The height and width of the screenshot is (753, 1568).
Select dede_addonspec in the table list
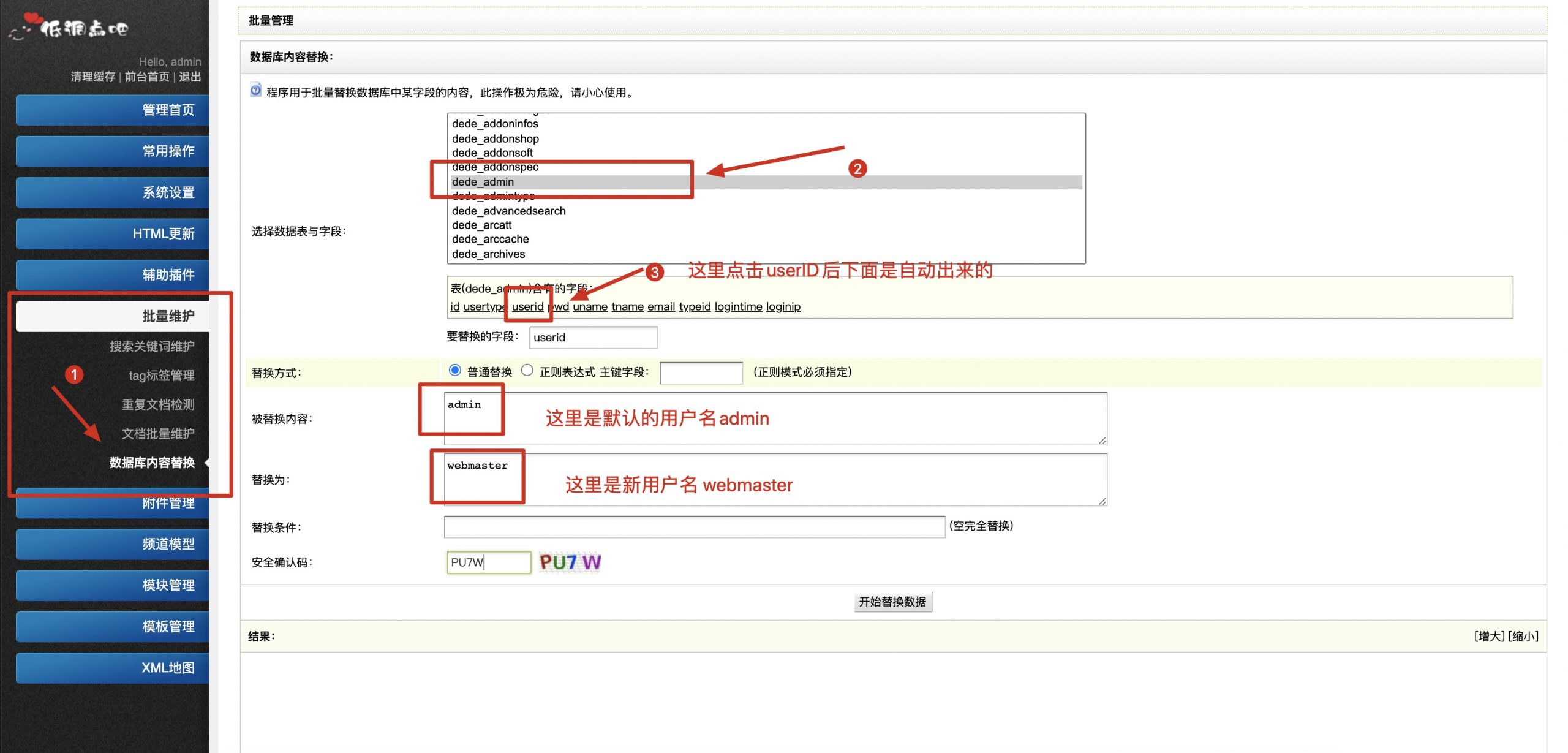(x=766, y=167)
